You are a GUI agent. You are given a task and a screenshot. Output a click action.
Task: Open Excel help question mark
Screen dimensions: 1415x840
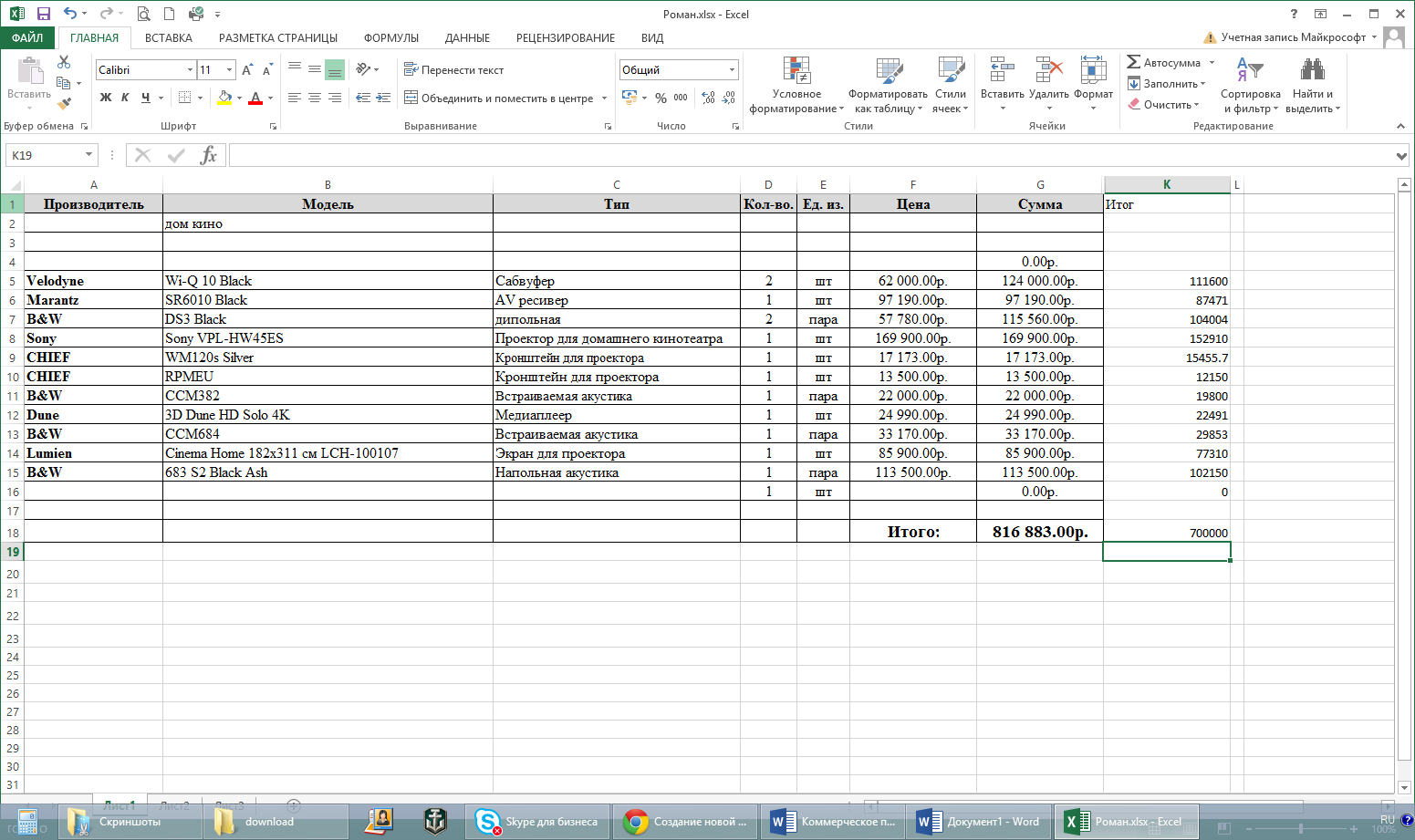coord(1294,14)
